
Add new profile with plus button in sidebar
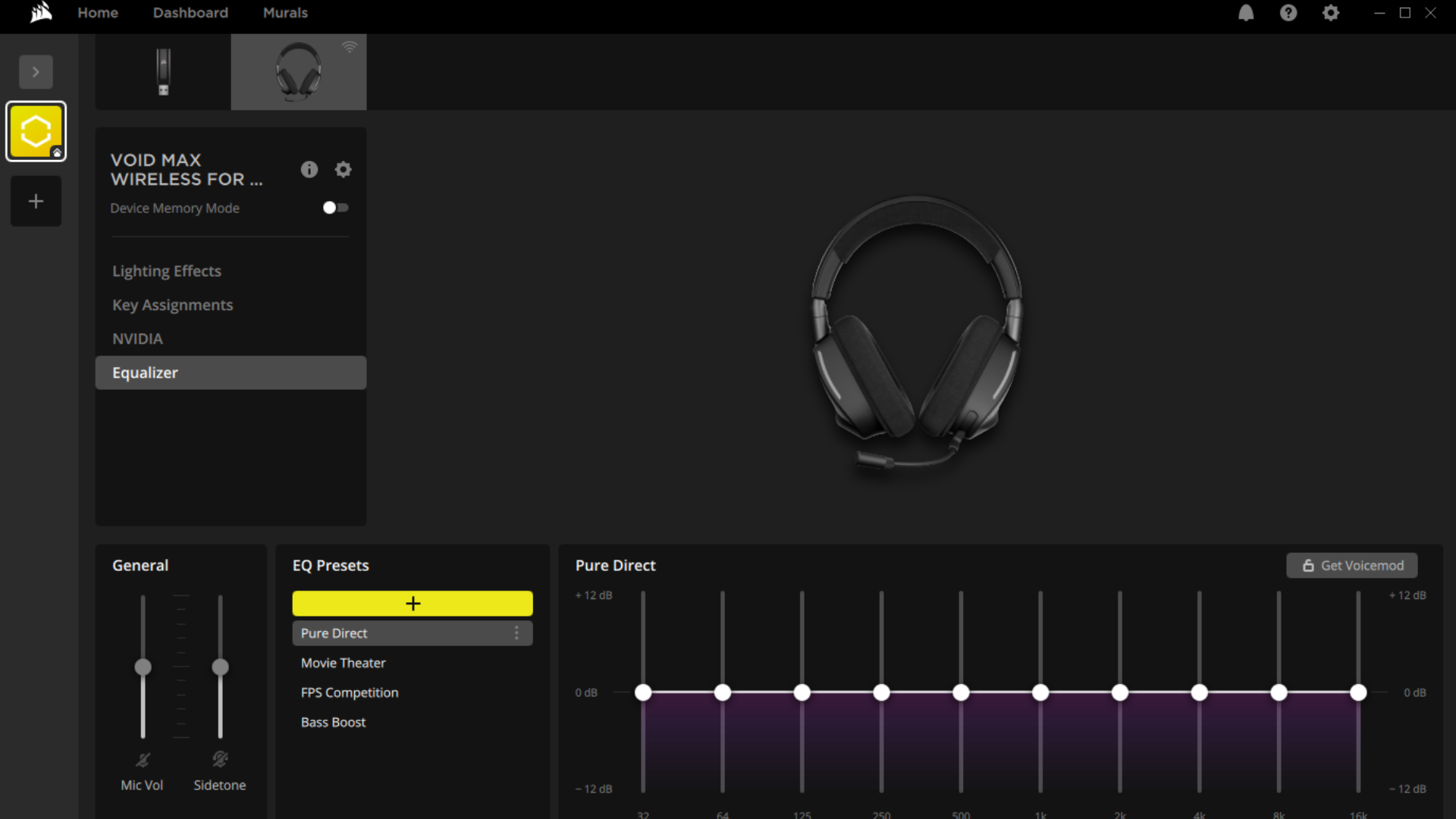tap(36, 201)
